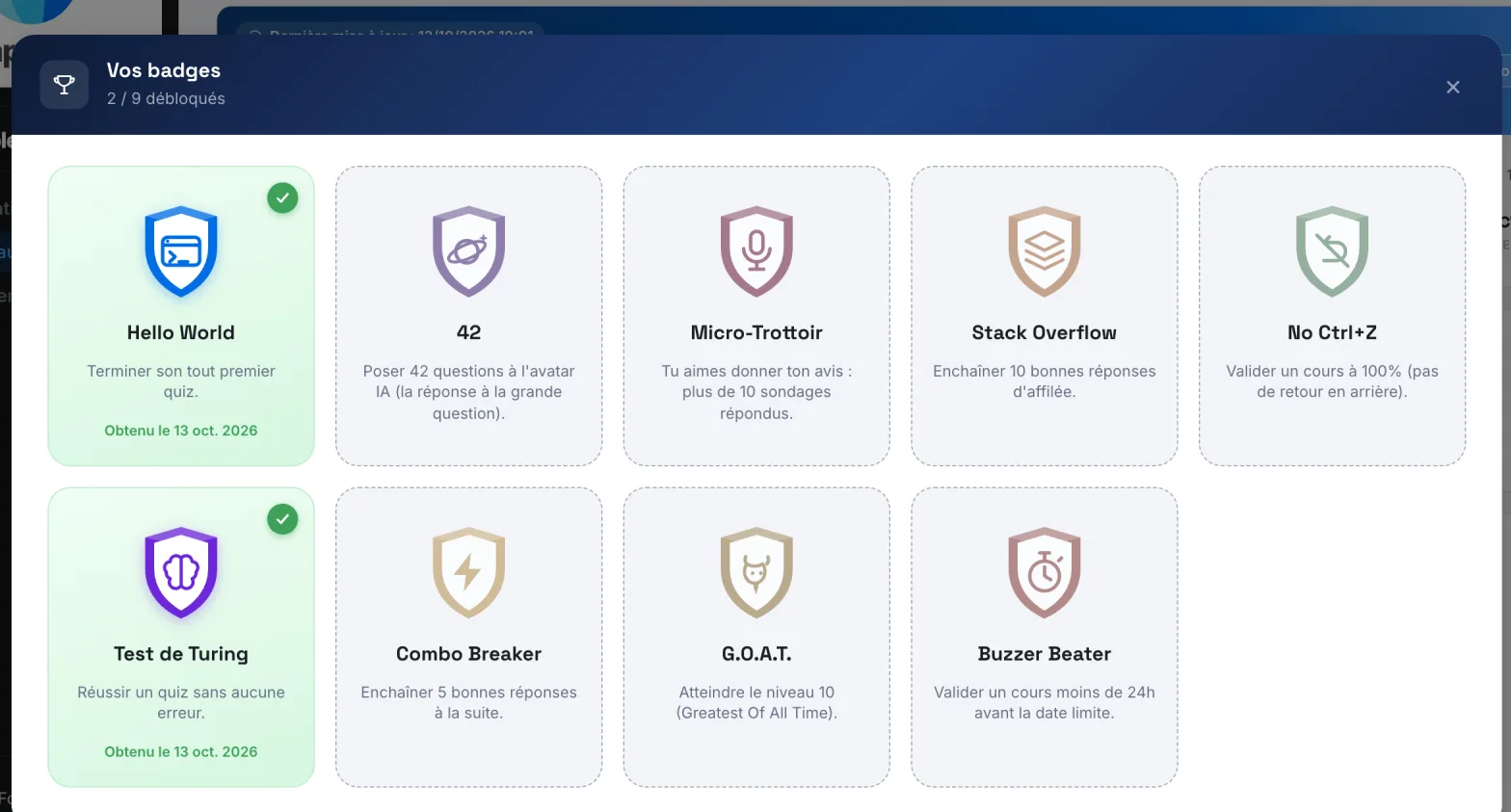Click description Tu aimes donner ton avis

click(756, 392)
